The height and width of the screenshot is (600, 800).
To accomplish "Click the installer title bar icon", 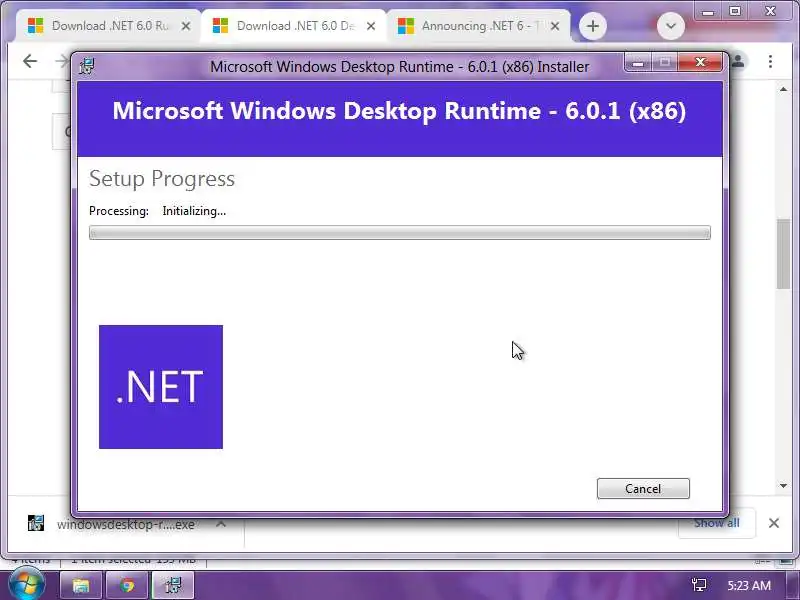I will click(x=87, y=66).
